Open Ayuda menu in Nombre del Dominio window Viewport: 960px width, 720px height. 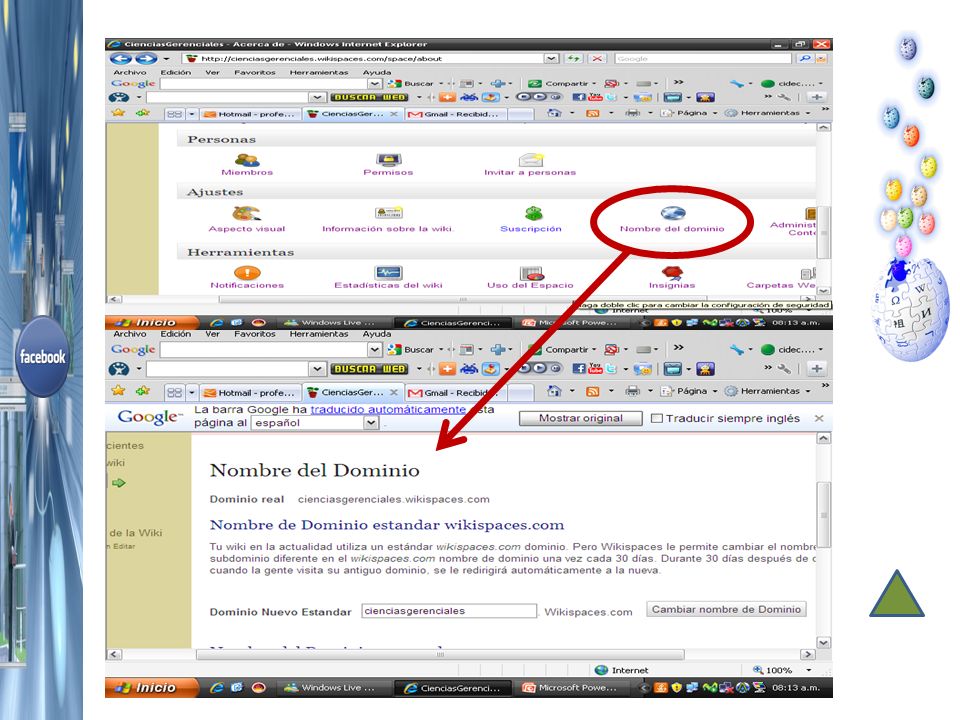point(377,334)
